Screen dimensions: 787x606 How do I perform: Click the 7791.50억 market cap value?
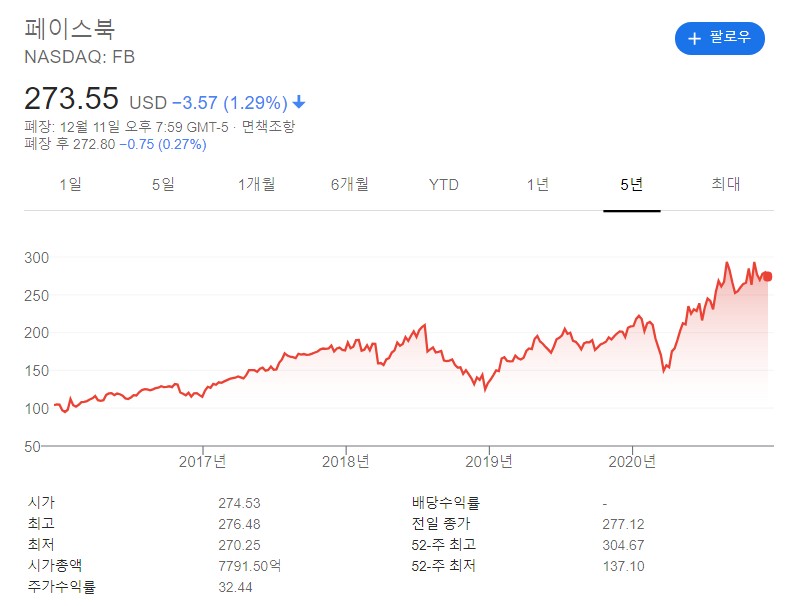(250, 566)
